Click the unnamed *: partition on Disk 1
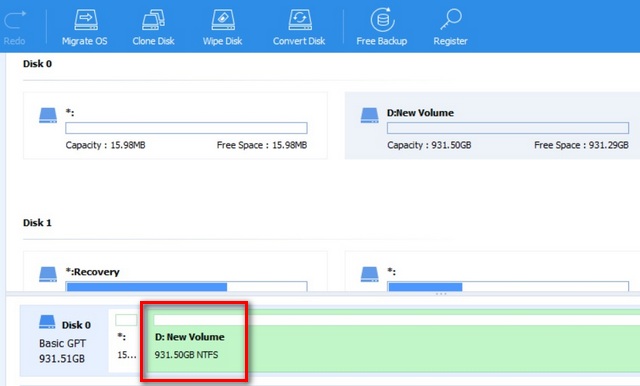Image resolution: width=640 pixels, height=386 pixels. (x=492, y=271)
